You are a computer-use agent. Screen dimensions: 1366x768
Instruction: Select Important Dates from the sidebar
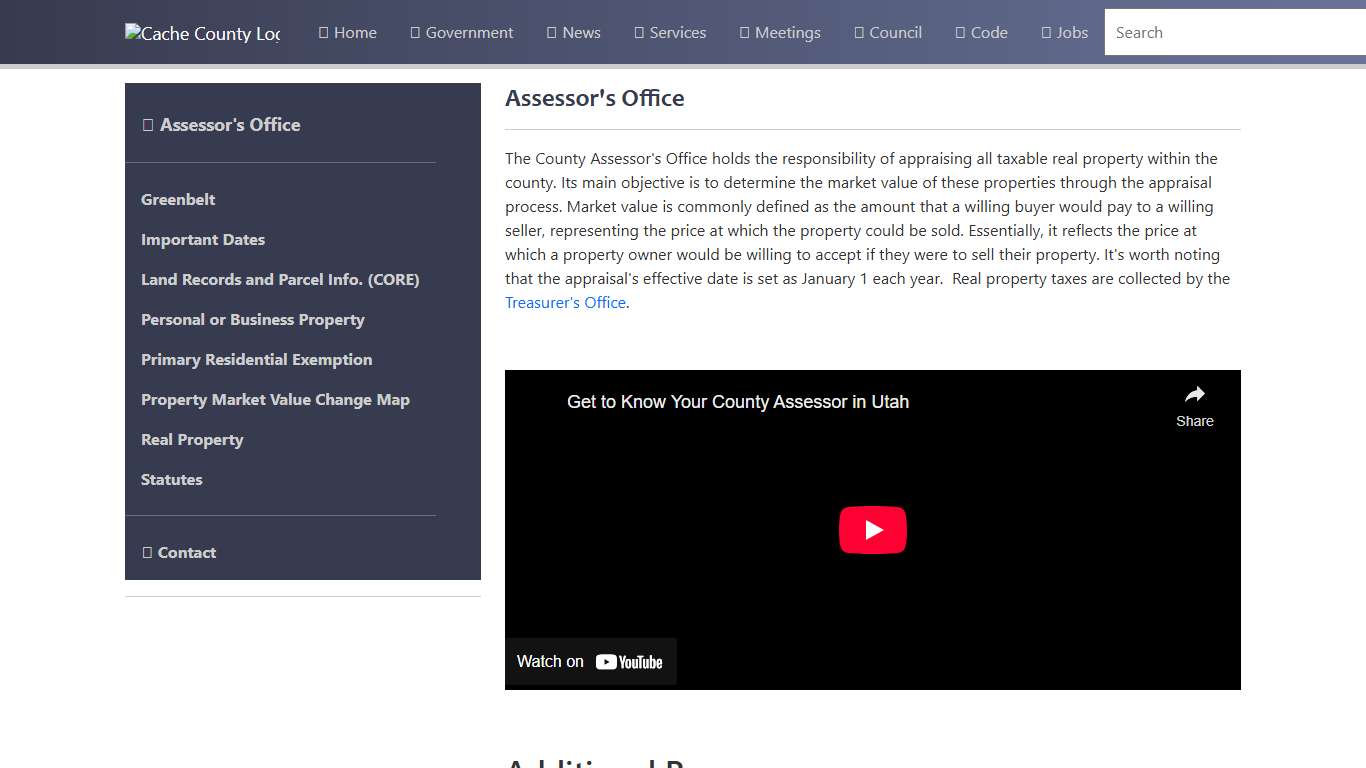(x=203, y=239)
